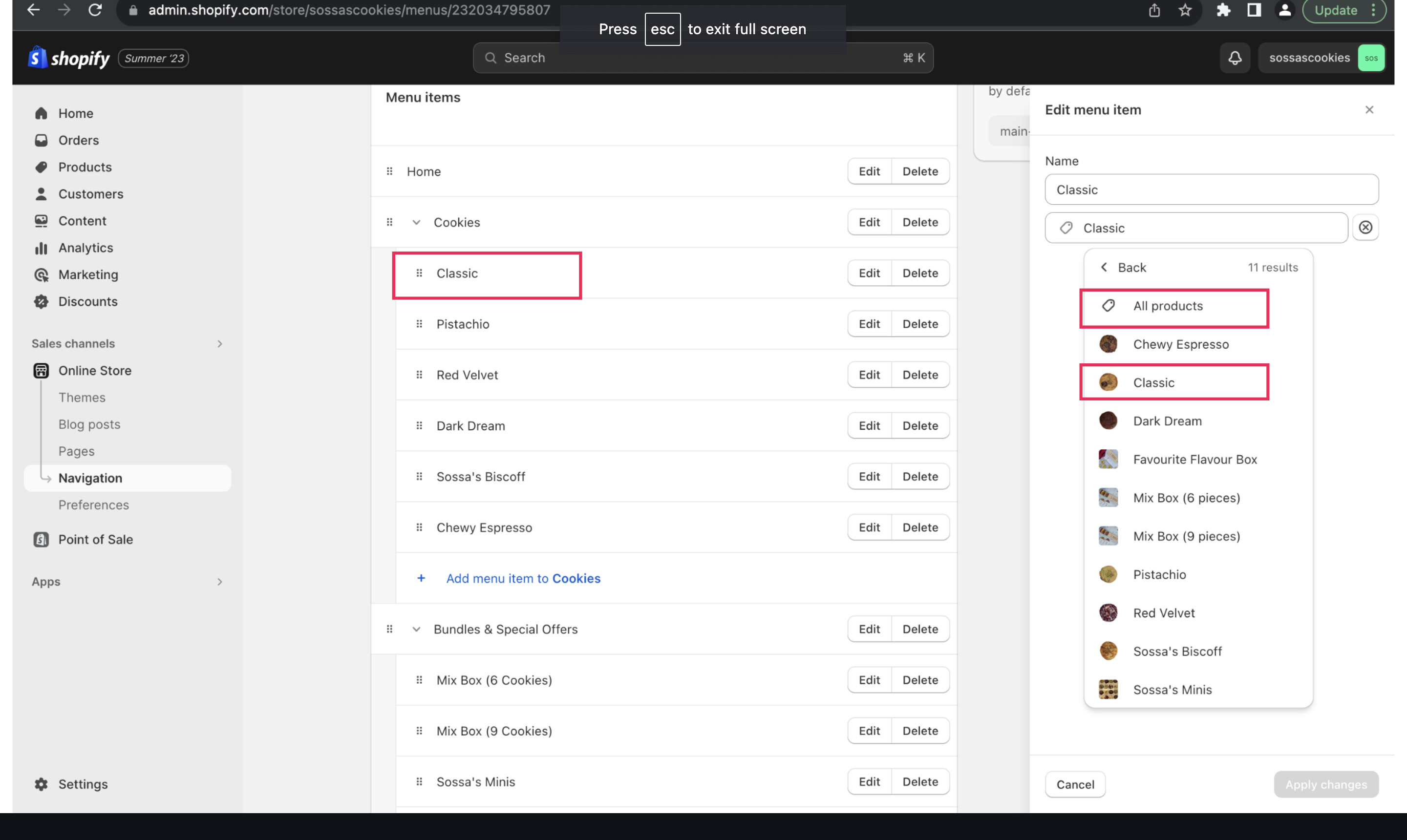Click the Name input field
Screen dimensions: 1407x840
1211,189
